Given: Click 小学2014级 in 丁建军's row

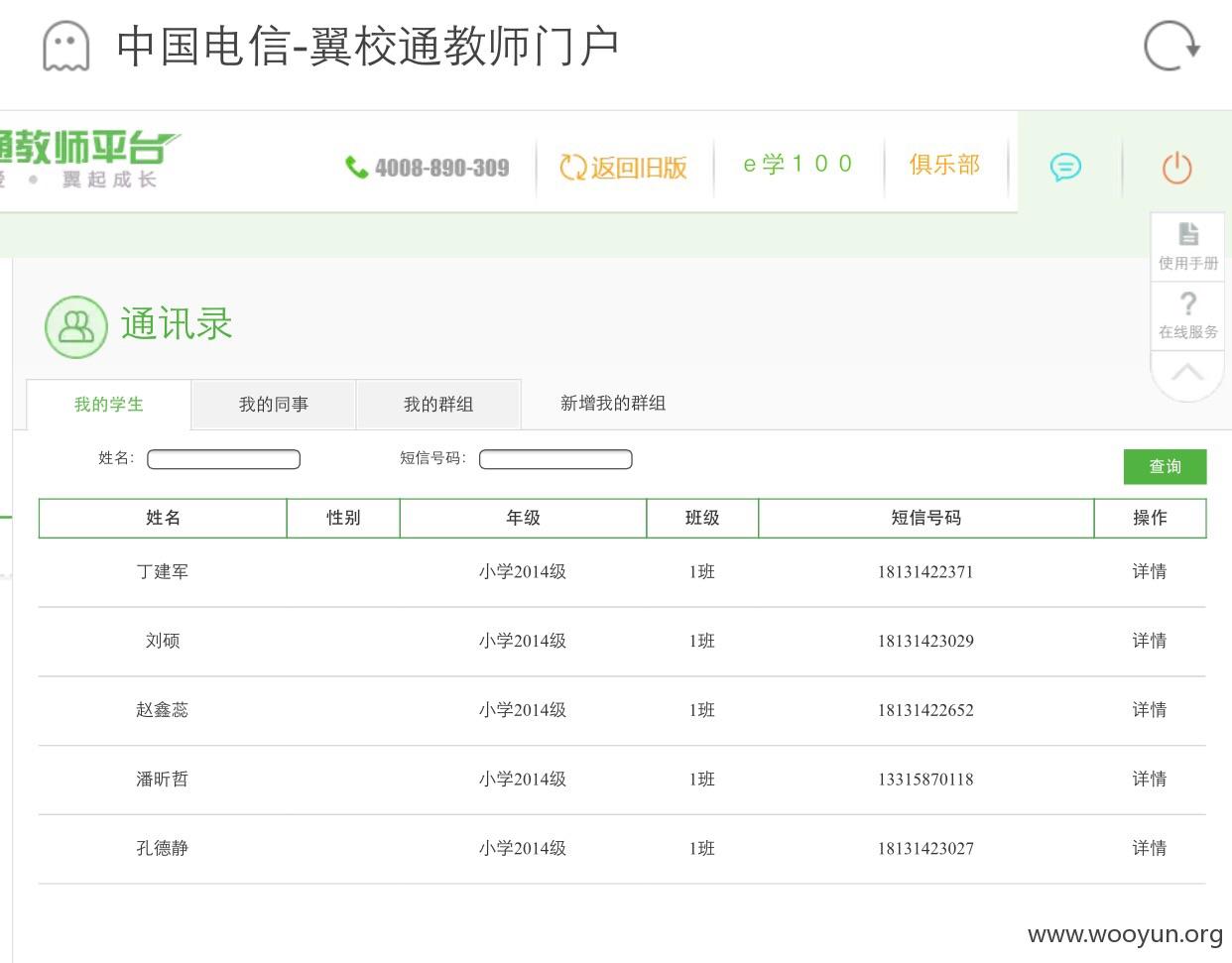Looking at the screenshot, I should coord(523,572).
